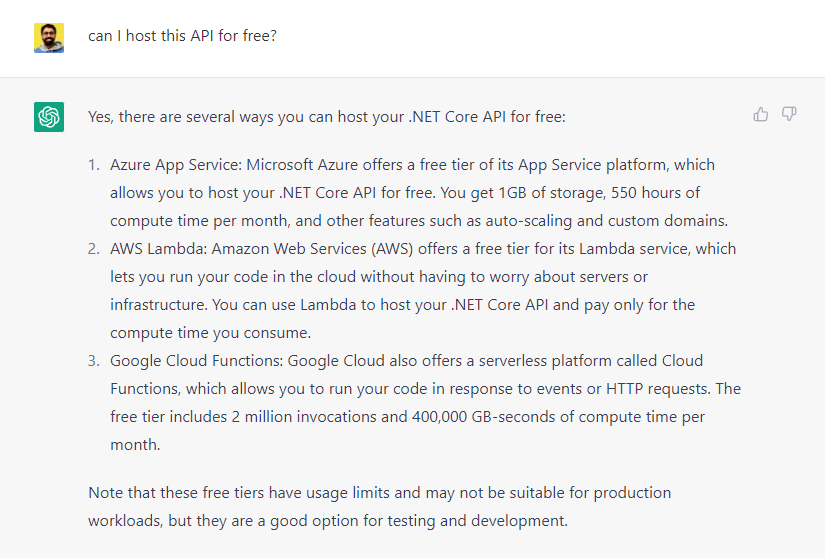Click the 'Google Cloud Functions:' heading text

point(197,361)
